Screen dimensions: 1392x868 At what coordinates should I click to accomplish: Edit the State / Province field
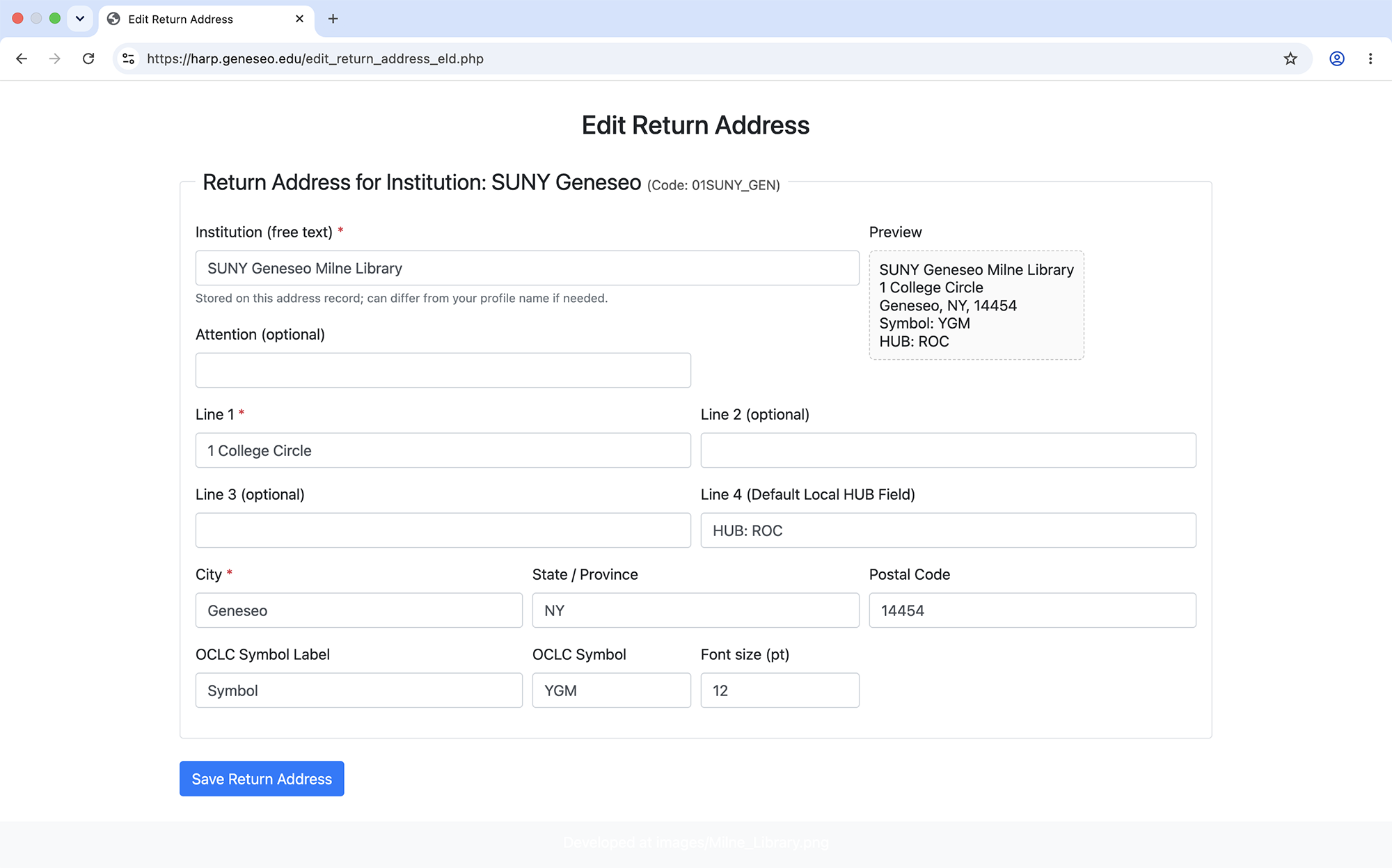(x=696, y=610)
